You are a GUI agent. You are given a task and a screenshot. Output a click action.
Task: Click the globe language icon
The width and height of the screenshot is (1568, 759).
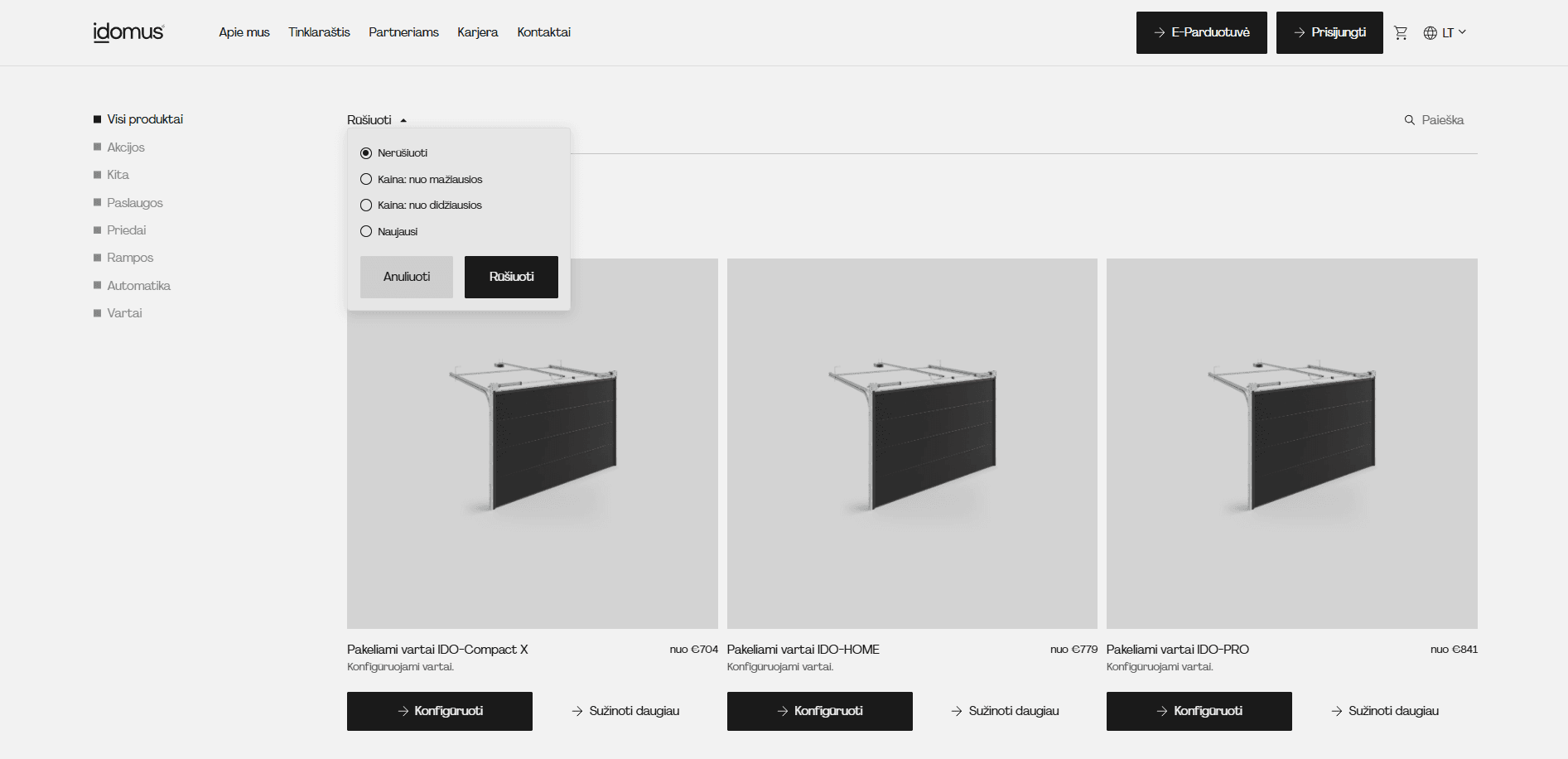[1430, 33]
